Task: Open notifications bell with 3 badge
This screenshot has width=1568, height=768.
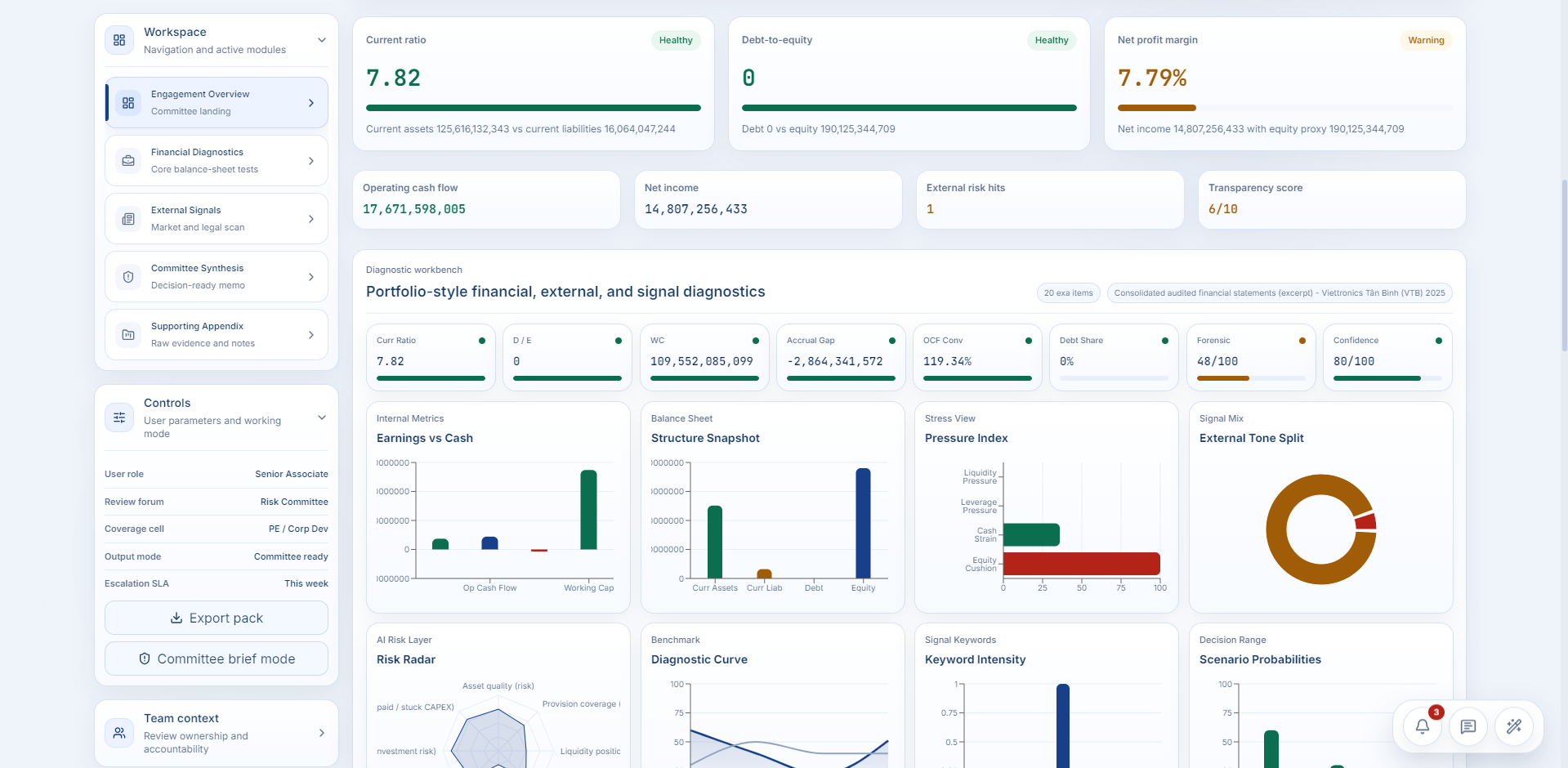Action: click(x=1423, y=726)
